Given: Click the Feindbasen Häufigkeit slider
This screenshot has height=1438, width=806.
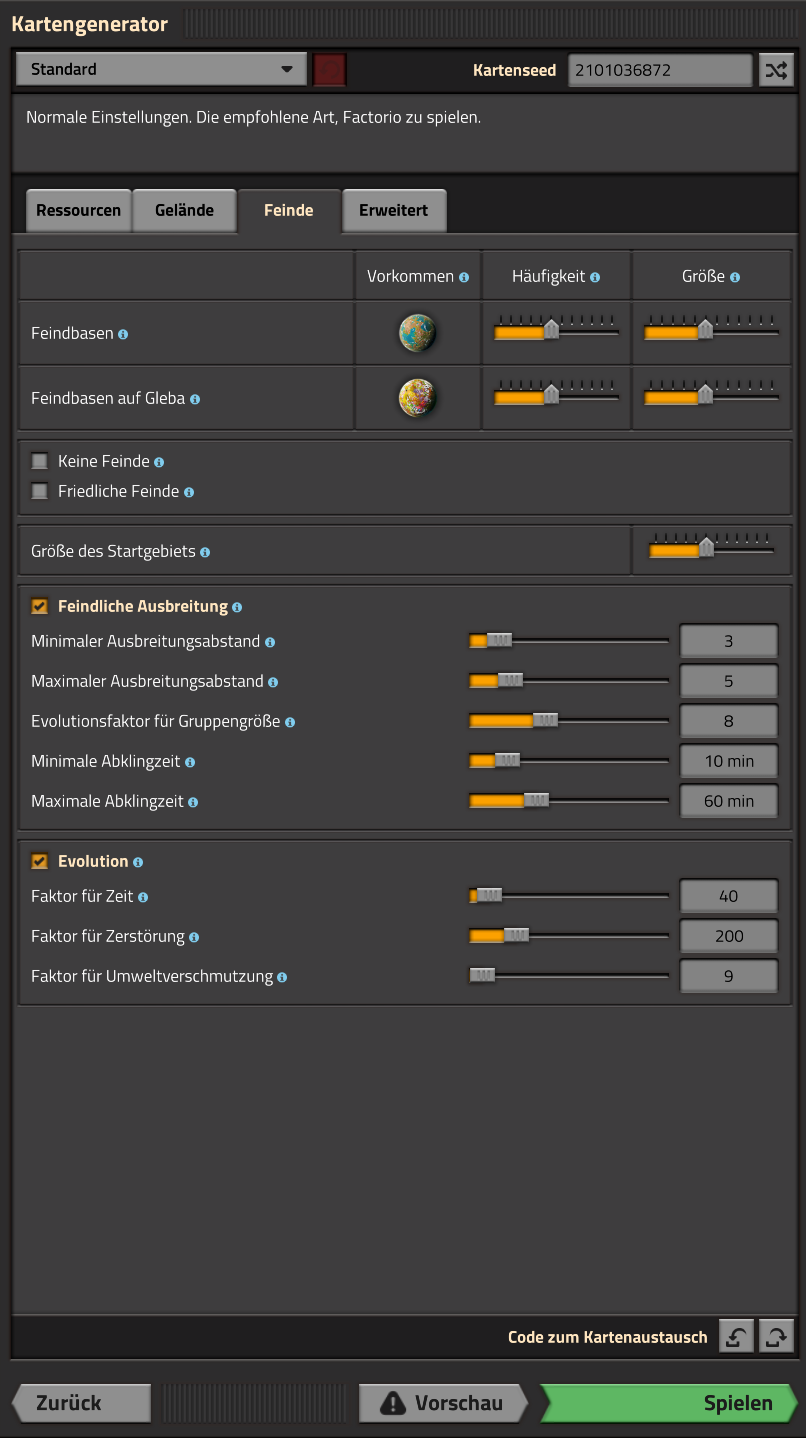Looking at the screenshot, I should coord(557,330).
